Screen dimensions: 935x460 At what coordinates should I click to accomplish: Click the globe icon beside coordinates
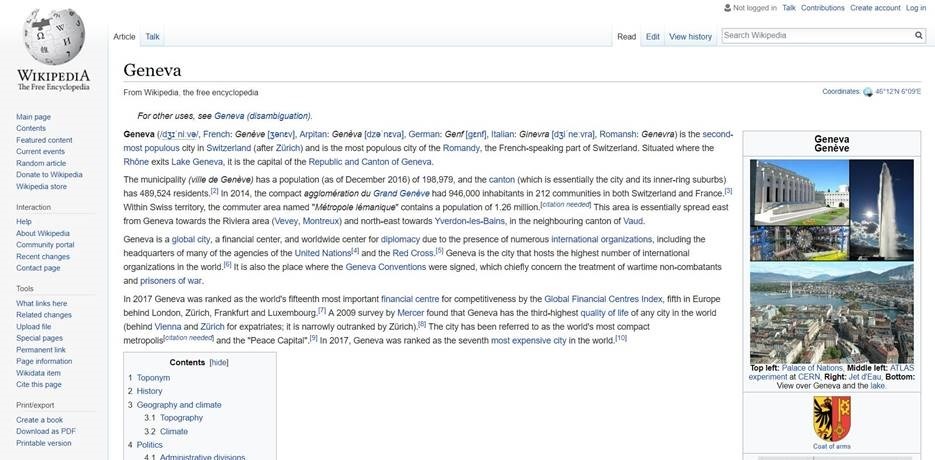tap(868, 91)
